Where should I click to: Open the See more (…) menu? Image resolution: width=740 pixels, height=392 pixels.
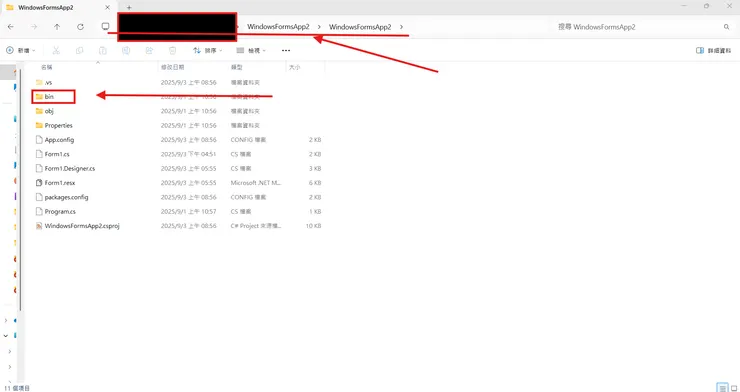(286, 50)
